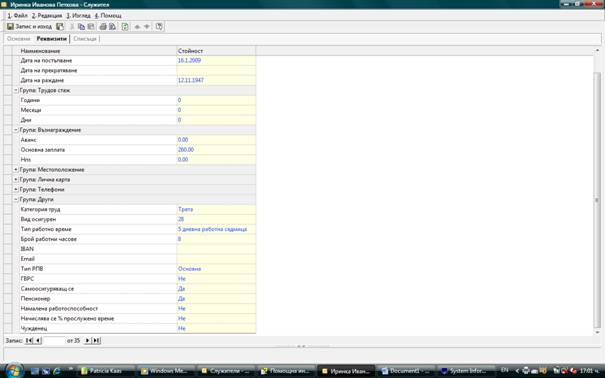
Task: Click the 'Аванс' value 0.00
Action: (216, 140)
